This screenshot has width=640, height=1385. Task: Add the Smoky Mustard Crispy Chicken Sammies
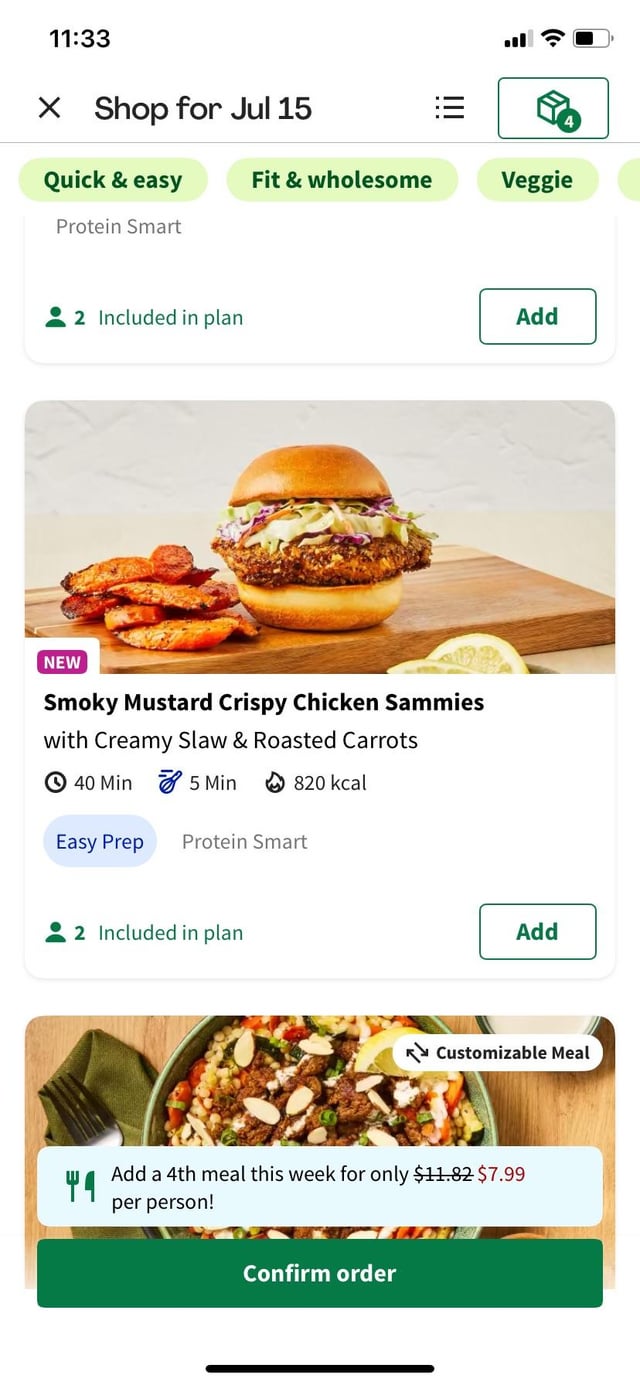537,932
